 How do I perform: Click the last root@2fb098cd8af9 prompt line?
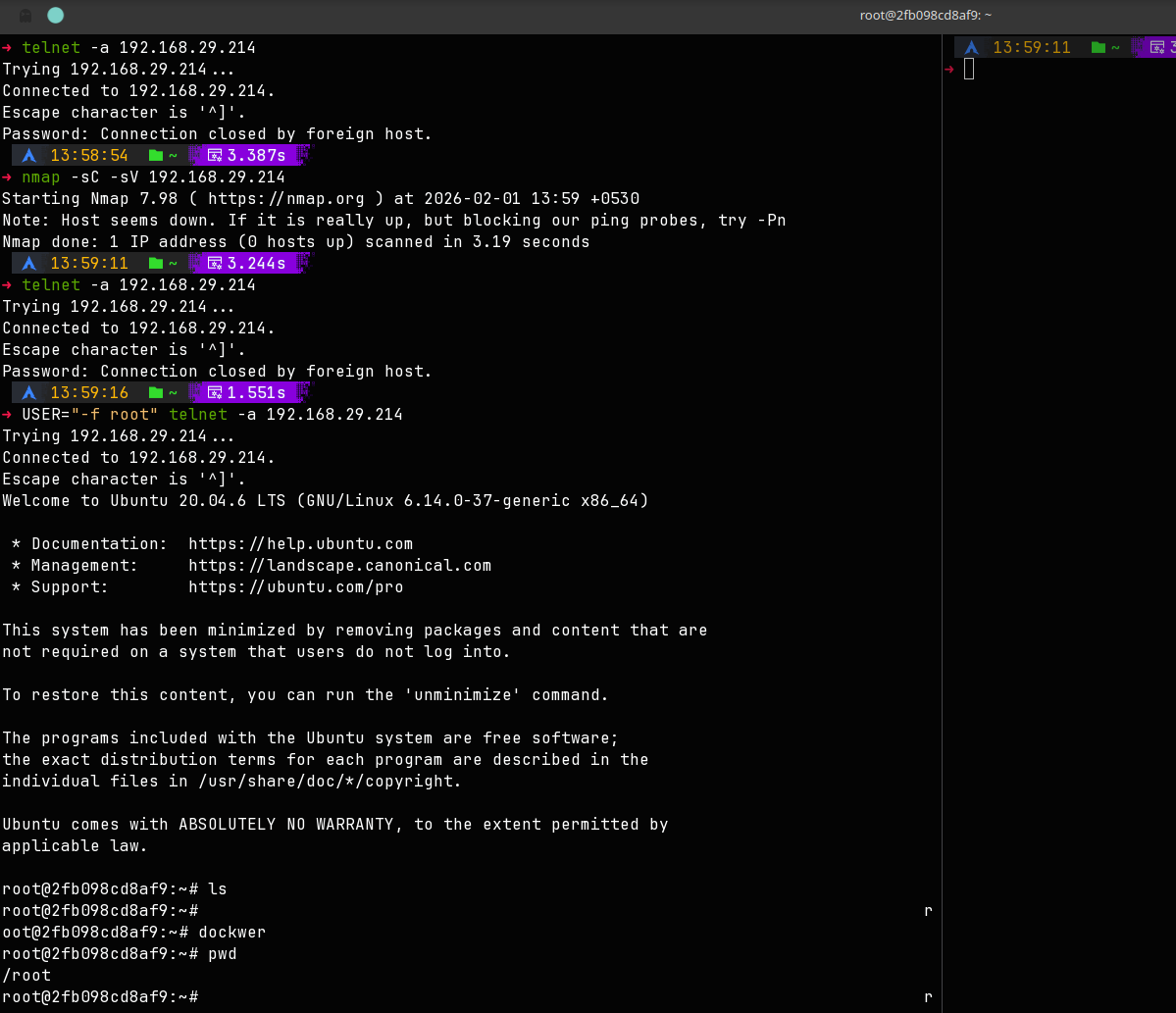click(100, 997)
